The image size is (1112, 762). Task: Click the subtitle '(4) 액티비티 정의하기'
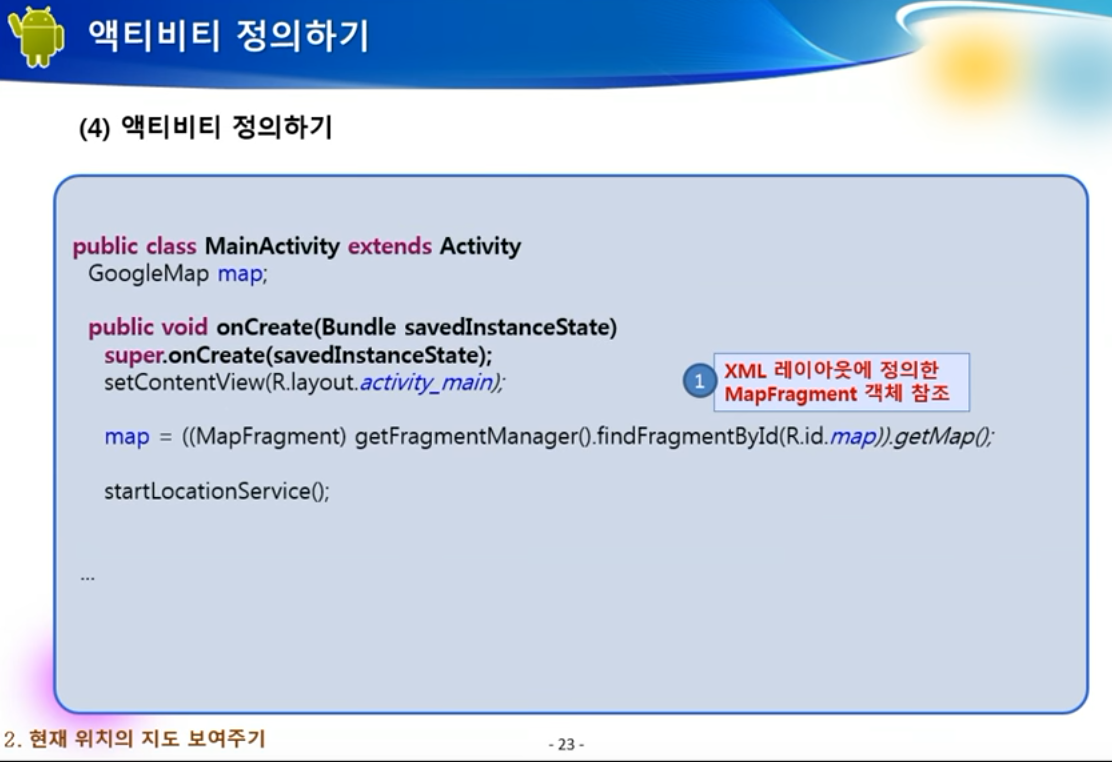tap(206, 128)
